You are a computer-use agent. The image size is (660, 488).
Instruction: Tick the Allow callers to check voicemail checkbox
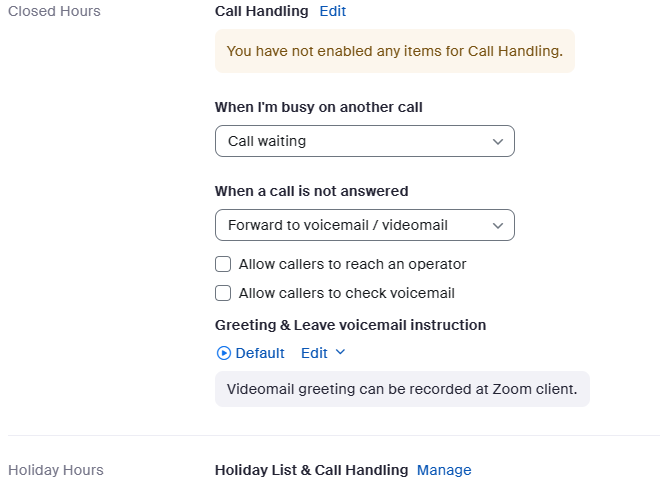223,293
